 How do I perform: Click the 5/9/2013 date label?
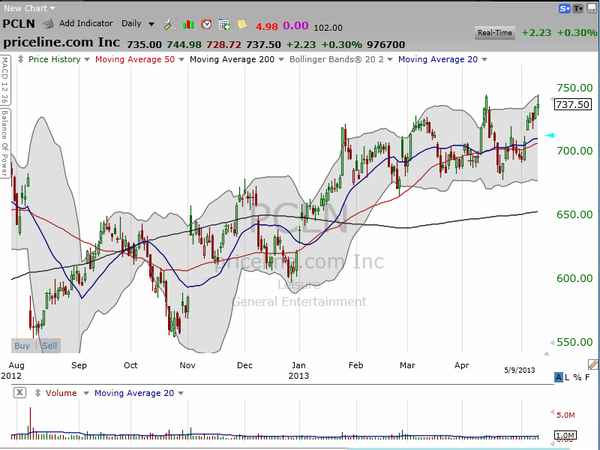point(519,370)
